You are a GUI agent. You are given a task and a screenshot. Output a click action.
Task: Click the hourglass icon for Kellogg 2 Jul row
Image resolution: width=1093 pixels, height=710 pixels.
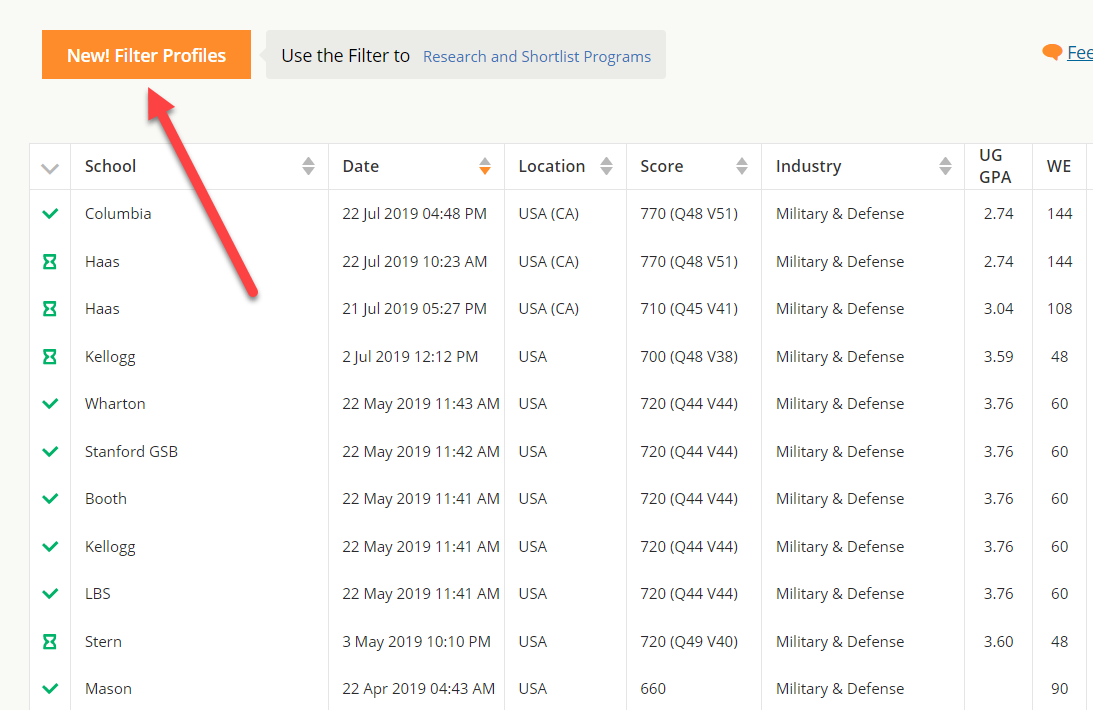point(50,357)
